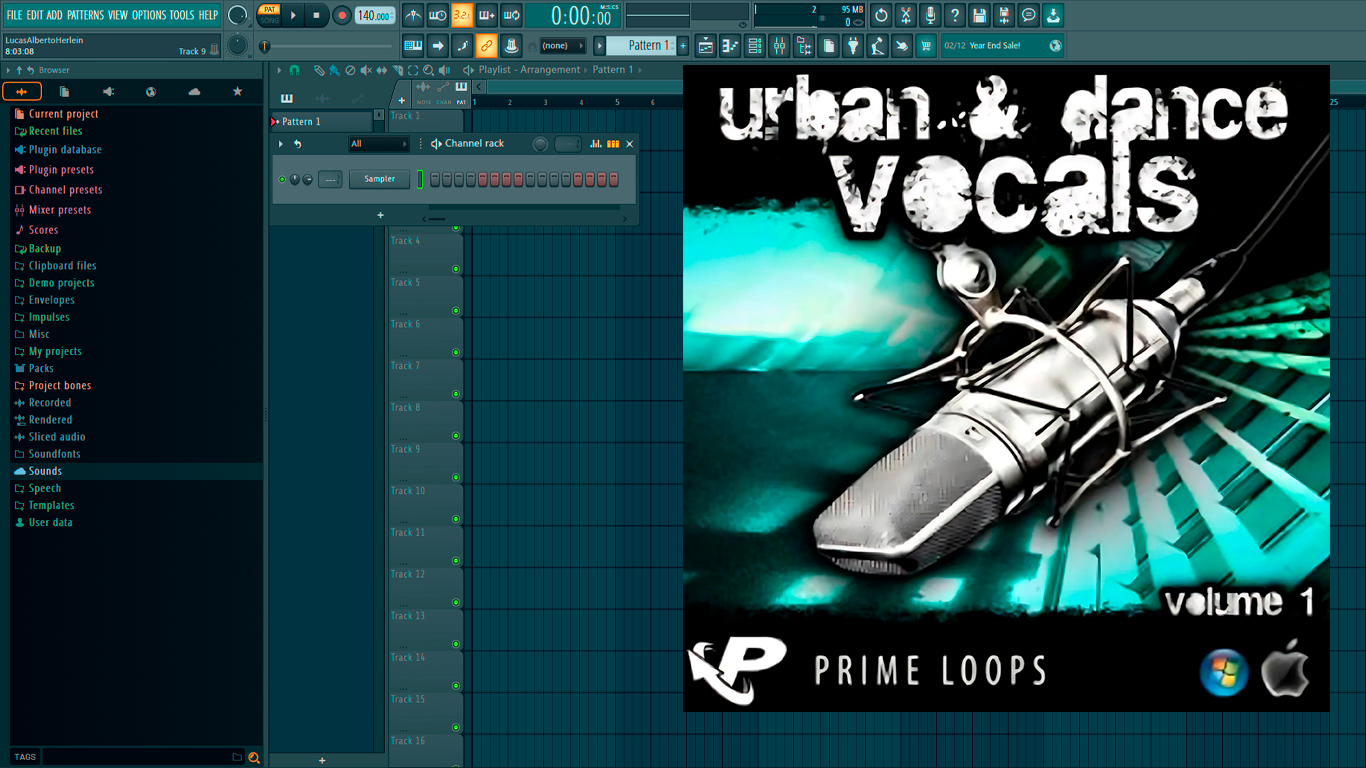
Task: Expand the Current project folder
Action: (x=63, y=114)
